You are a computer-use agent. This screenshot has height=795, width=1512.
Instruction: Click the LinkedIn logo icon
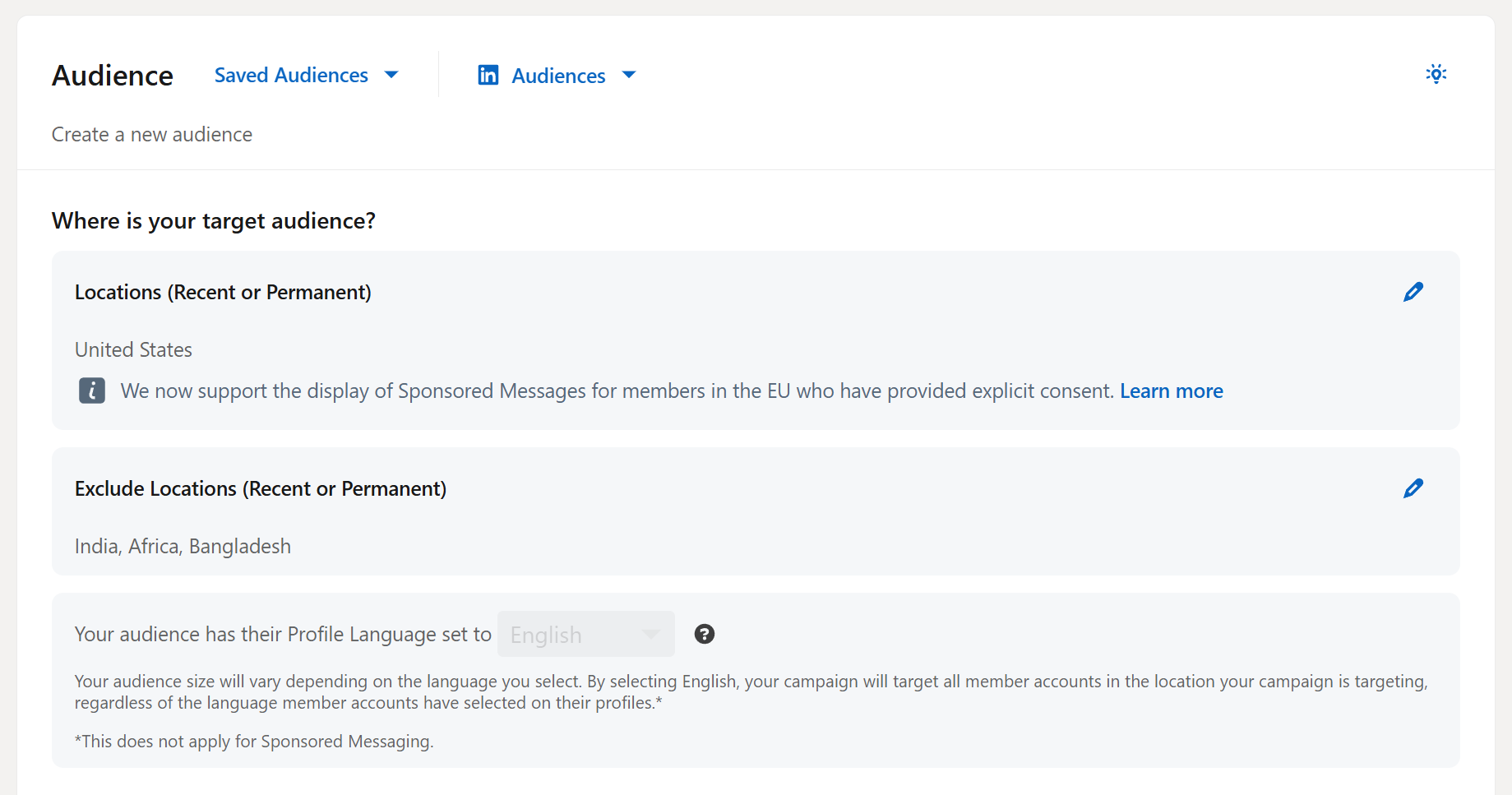pyautogui.click(x=488, y=75)
